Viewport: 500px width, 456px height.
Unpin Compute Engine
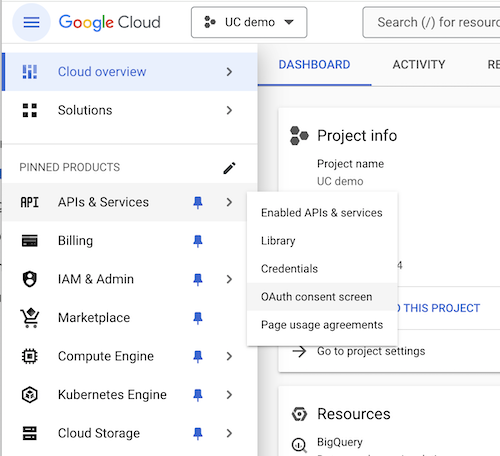pos(198,356)
